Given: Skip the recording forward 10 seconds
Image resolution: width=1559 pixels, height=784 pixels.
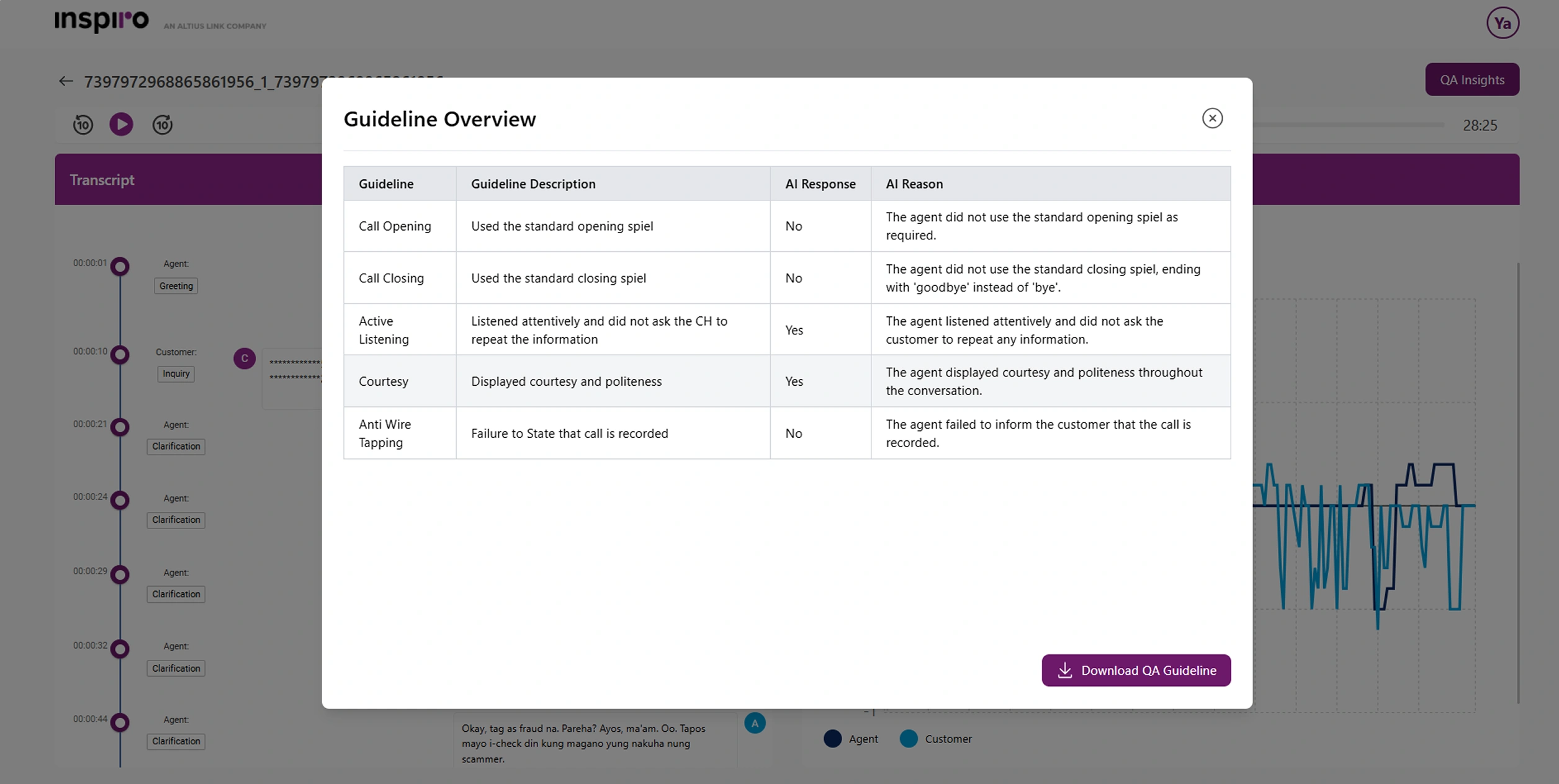Looking at the screenshot, I should [163, 125].
